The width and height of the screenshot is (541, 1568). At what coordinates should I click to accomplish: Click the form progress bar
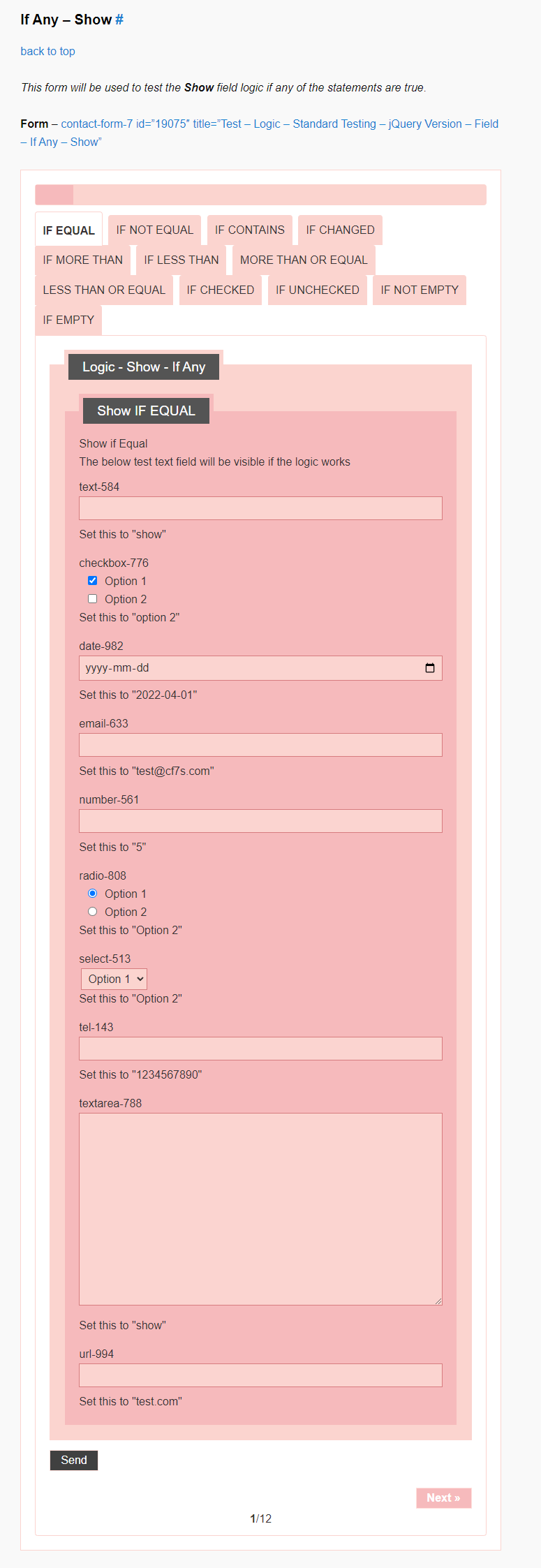(260, 195)
